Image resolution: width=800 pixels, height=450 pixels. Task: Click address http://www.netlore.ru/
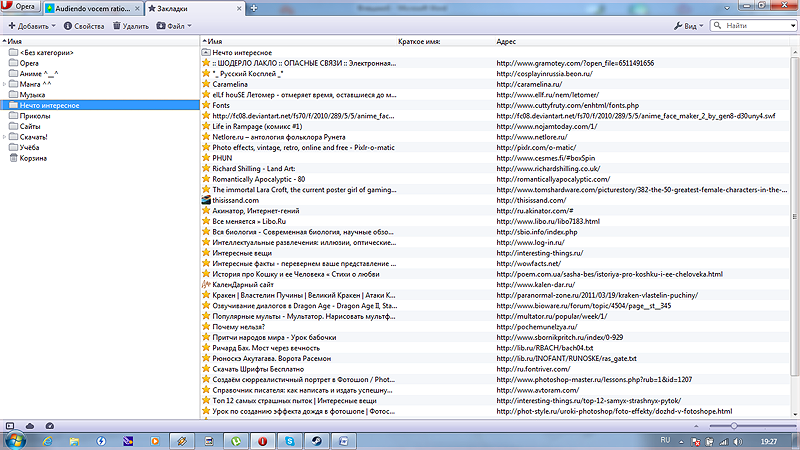tap(532, 137)
